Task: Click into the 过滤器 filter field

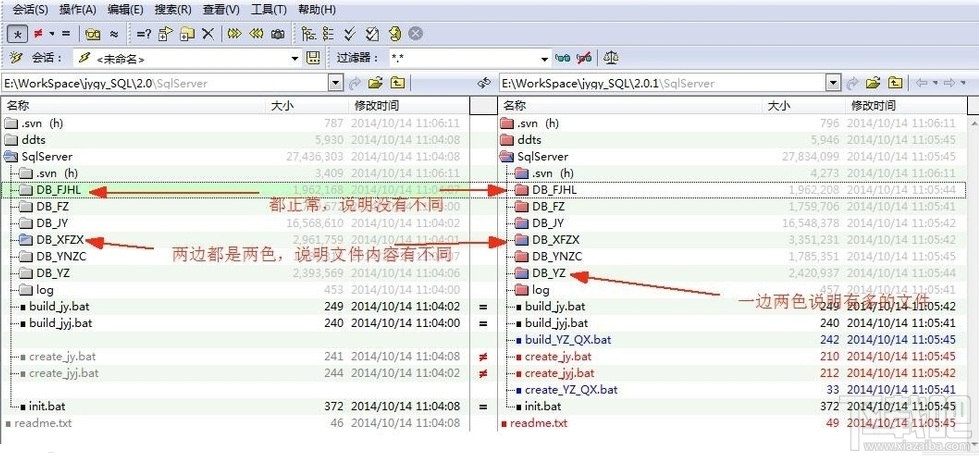Action: [x=464, y=59]
